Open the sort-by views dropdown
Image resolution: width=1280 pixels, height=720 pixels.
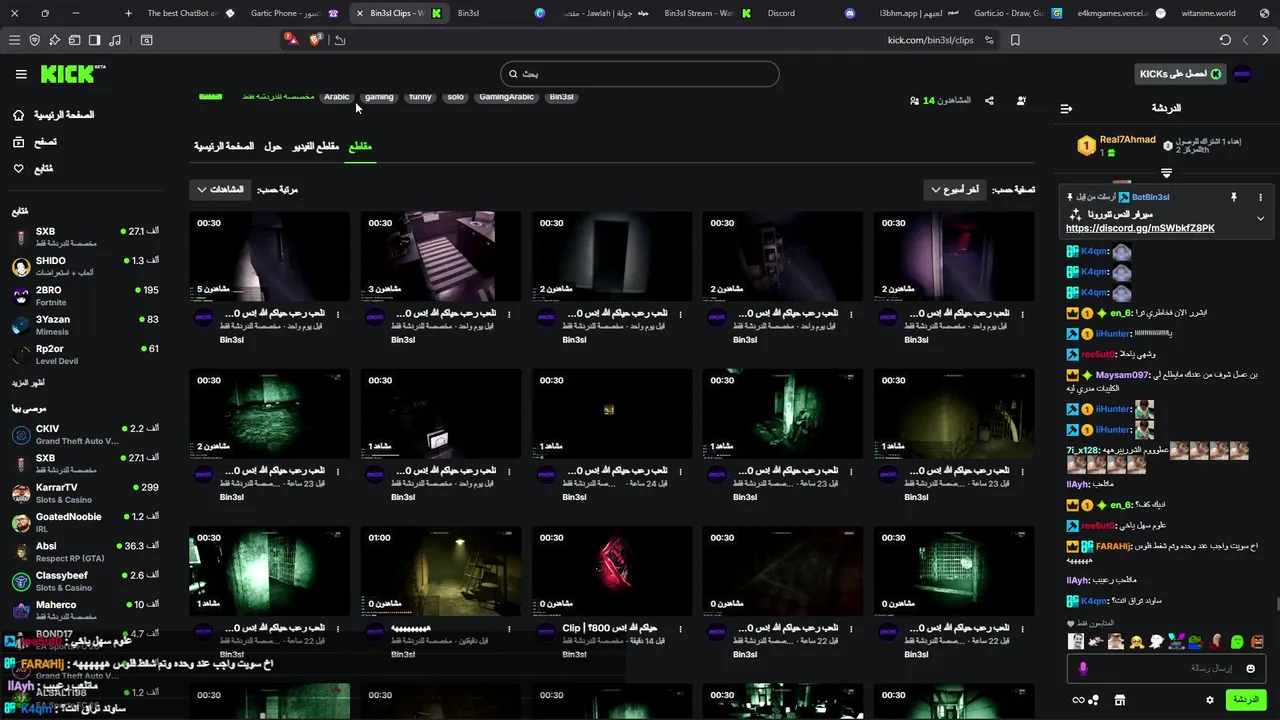tap(220, 189)
